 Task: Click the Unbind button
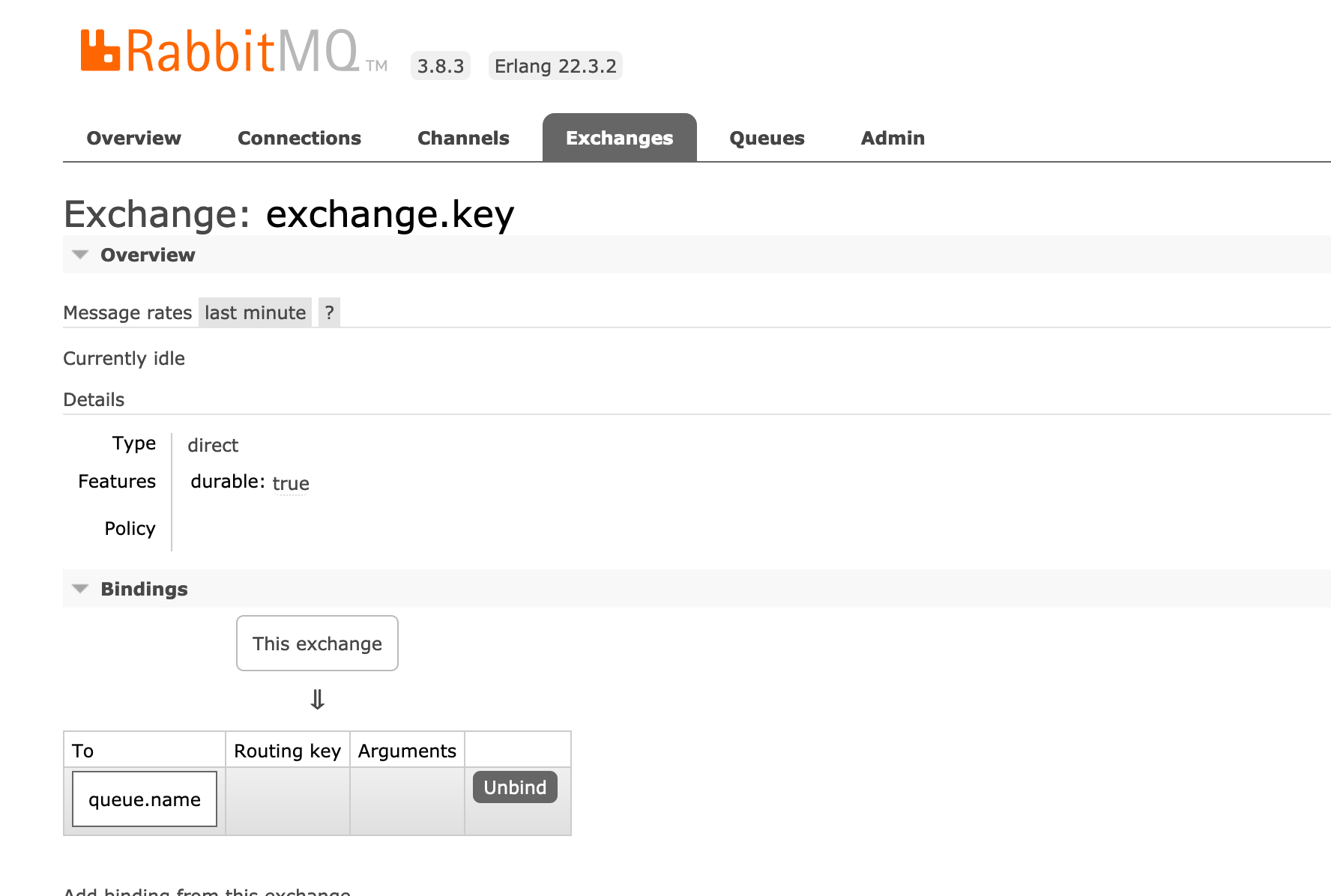pos(514,787)
